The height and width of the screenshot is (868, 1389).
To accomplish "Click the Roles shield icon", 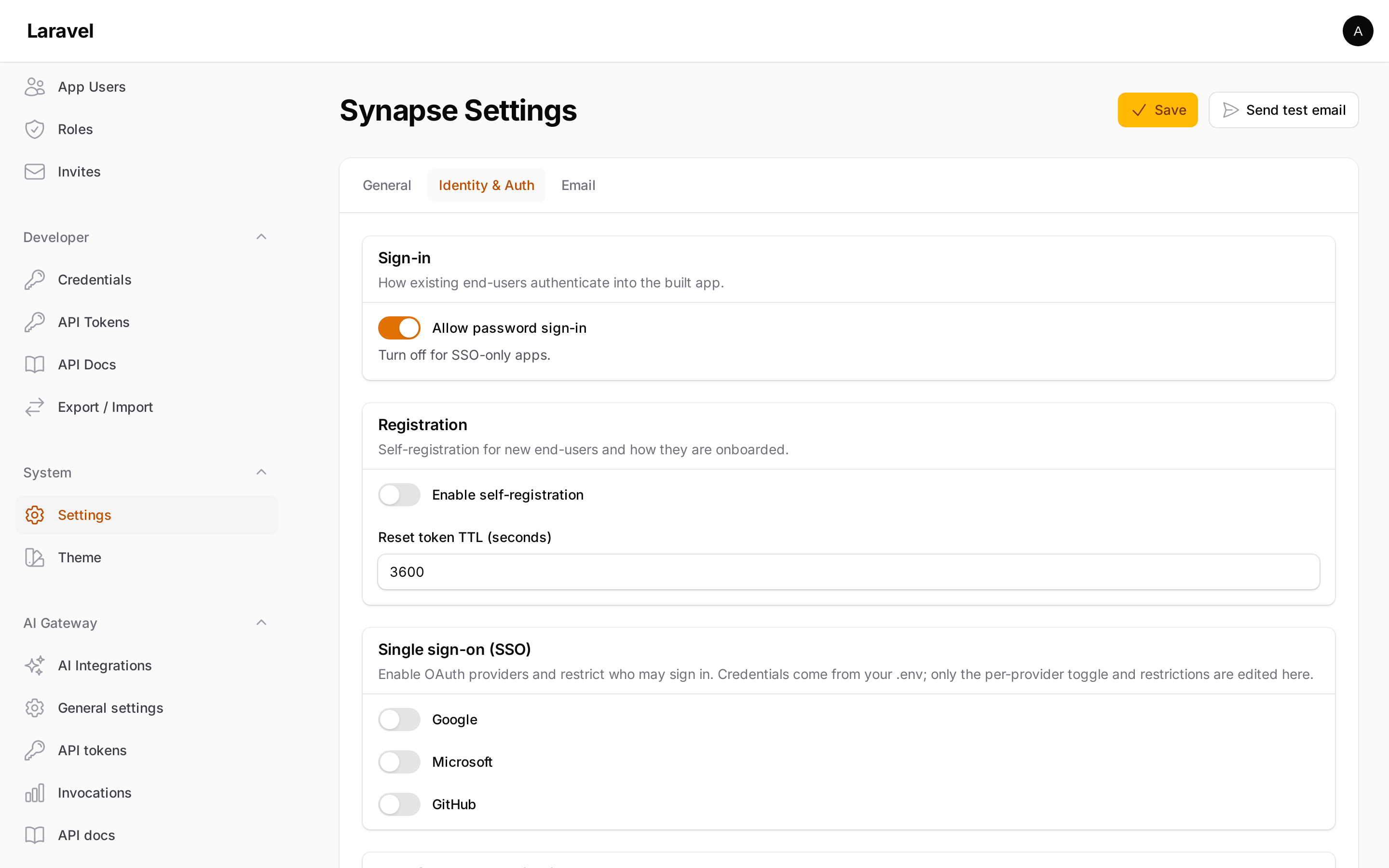I will [34, 129].
